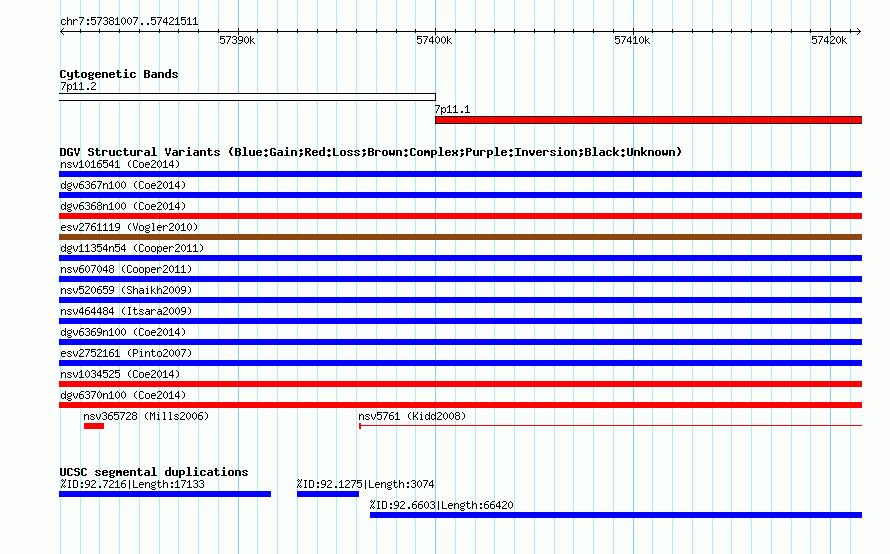Select the blue Length:3074 duplication bar
The height and width of the screenshot is (554, 890).
point(328,494)
